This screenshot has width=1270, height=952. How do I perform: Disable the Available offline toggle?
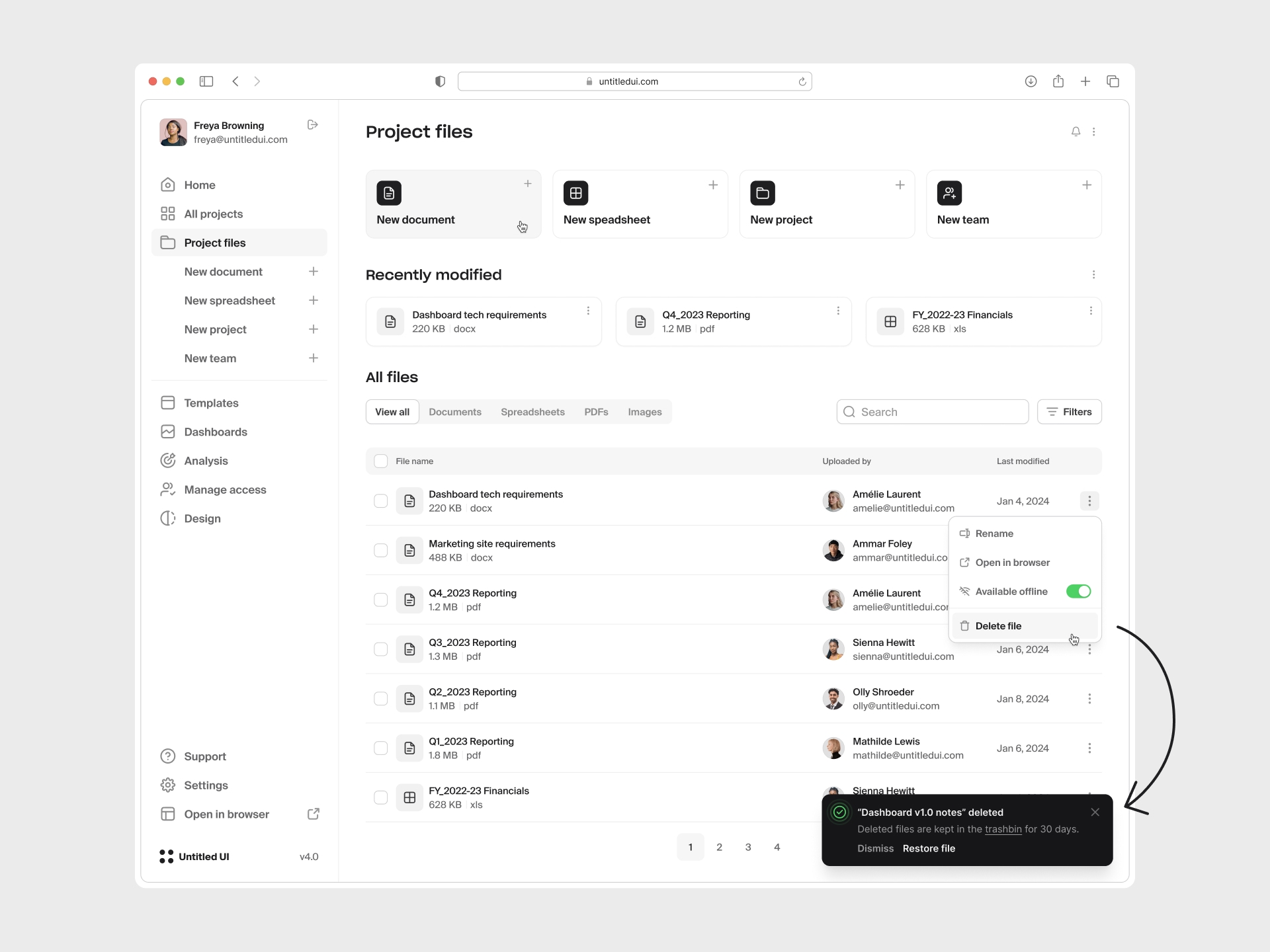pyautogui.click(x=1078, y=591)
